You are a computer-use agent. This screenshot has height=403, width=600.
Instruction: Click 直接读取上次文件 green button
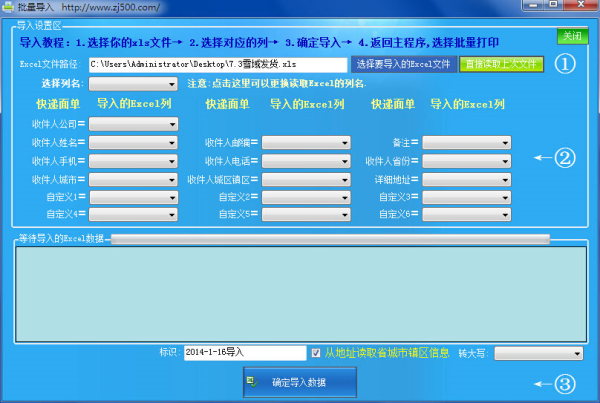(501, 64)
